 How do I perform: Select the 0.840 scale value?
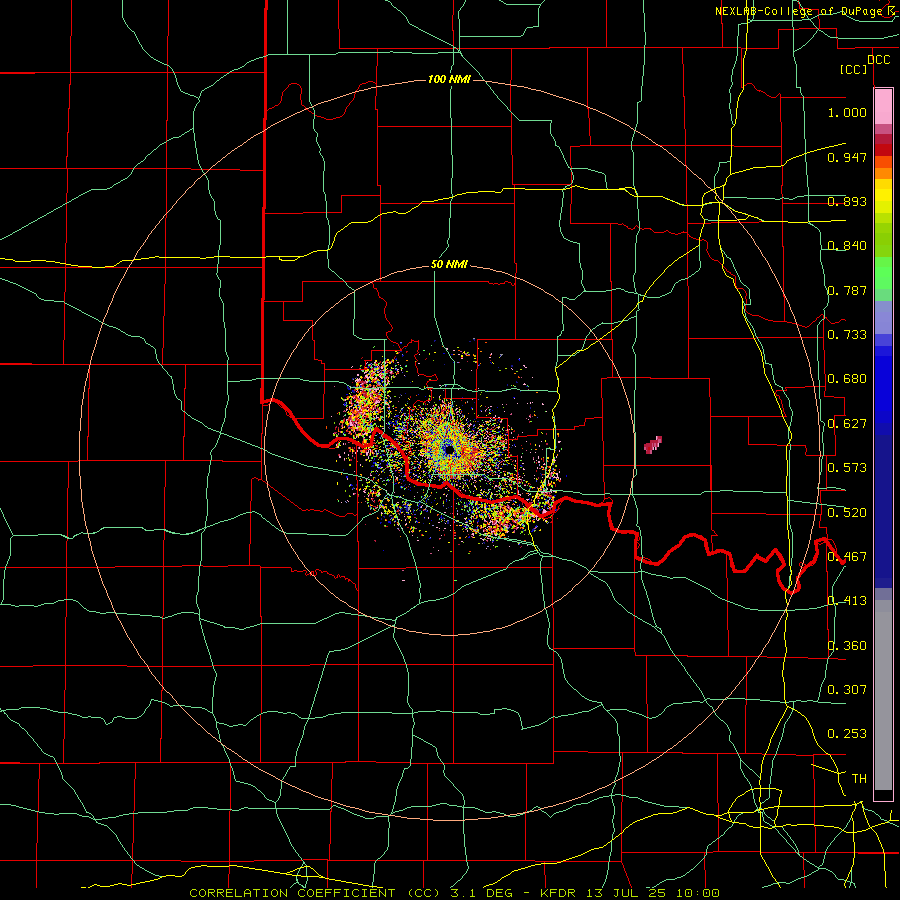(x=847, y=246)
